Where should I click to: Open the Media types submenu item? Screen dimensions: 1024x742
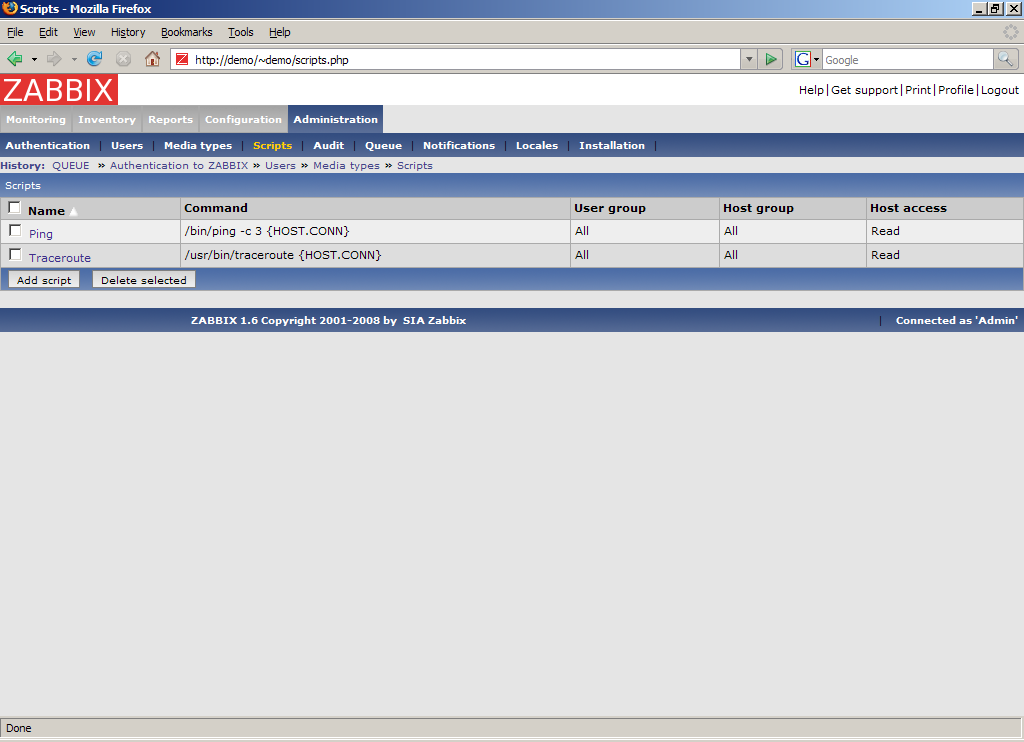[x=198, y=146]
